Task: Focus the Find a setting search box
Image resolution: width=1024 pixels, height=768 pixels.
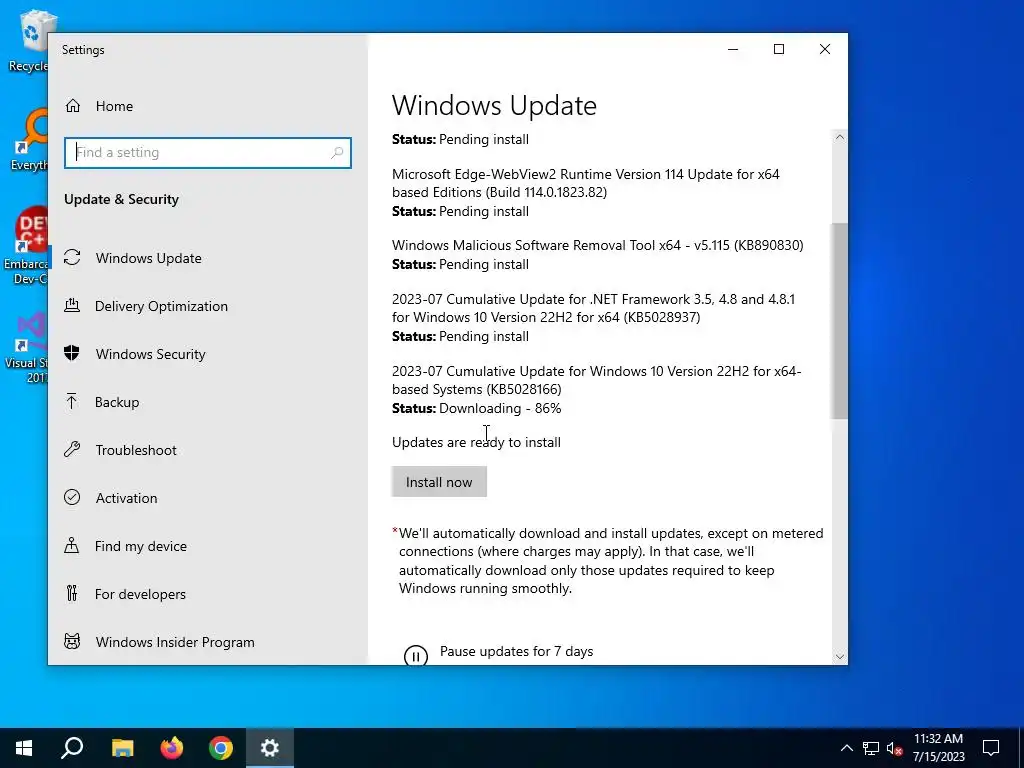Action: point(208,152)
